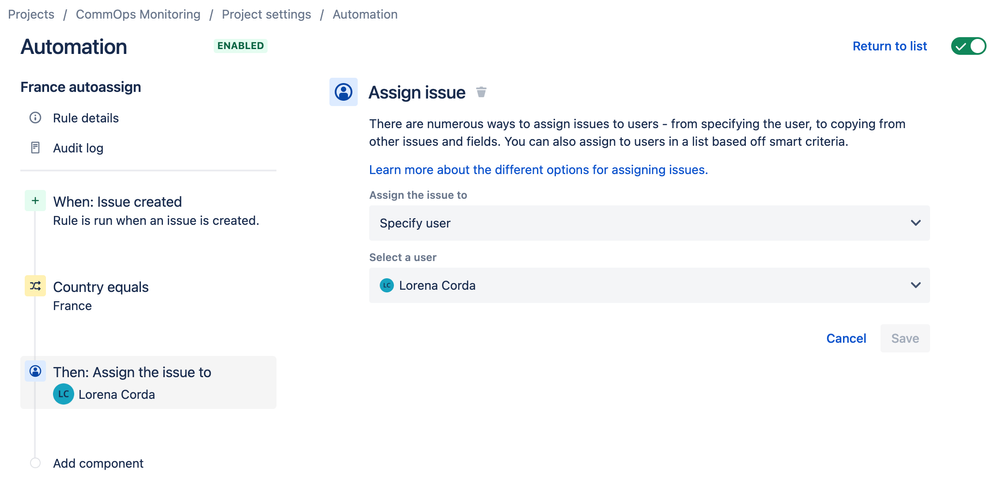Click the LC avatar in Select a user field
The height and width of the screenshot is (500, 998).
(x=386, y=286)
